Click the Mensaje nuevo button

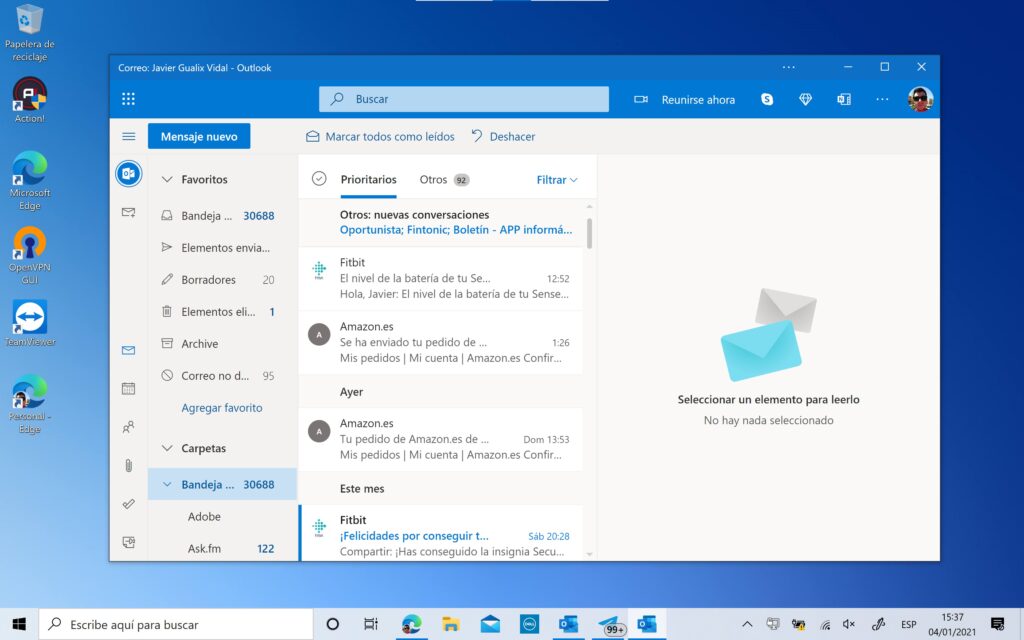pyautogui.click(x=199, y=136)
